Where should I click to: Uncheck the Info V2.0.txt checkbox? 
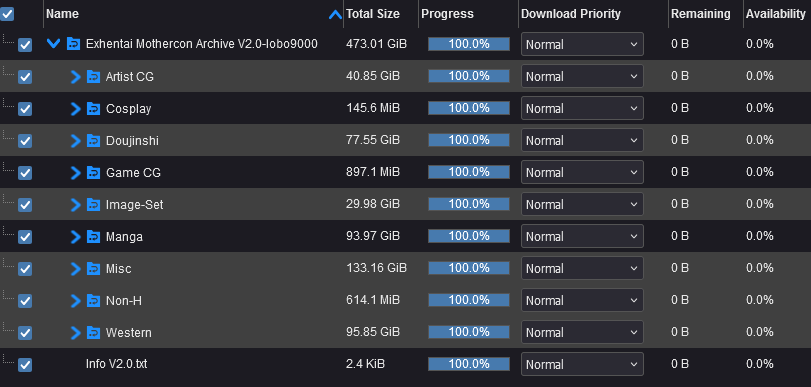(x=25, y=365)
